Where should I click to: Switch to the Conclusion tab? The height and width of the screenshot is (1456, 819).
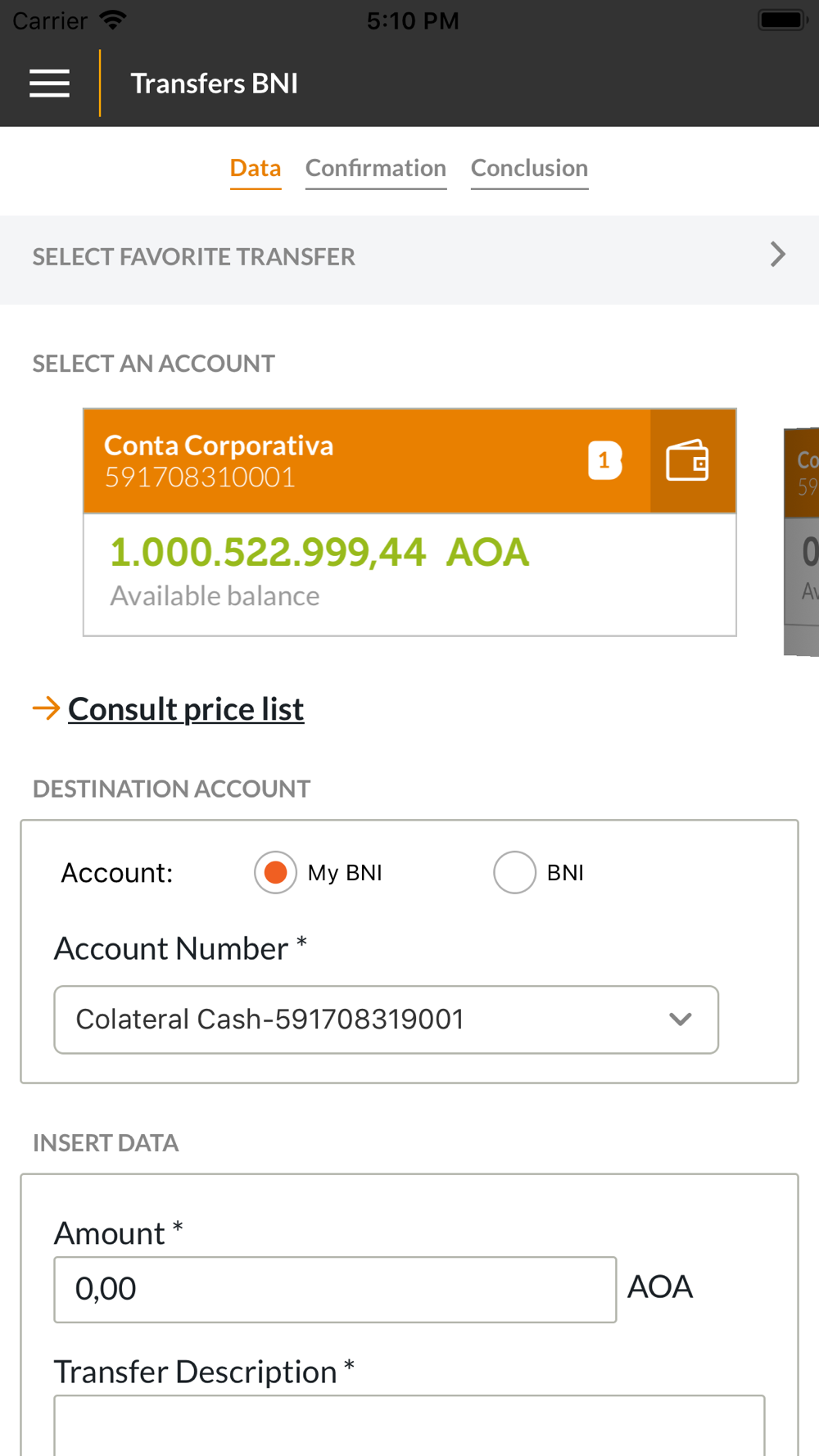pyautogui.click(x=529, y=169)
